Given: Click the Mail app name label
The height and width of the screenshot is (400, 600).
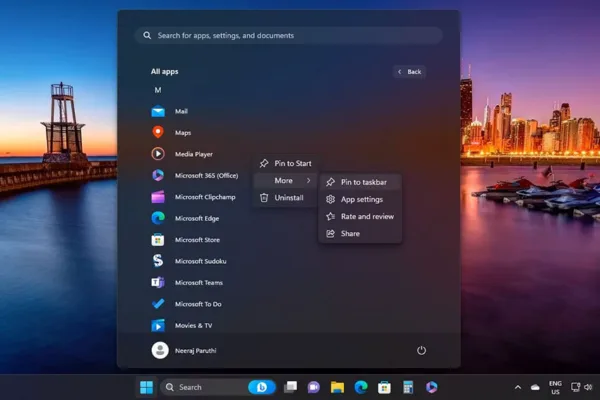Looking at the screenshot, I should click(x=181, y=111).
